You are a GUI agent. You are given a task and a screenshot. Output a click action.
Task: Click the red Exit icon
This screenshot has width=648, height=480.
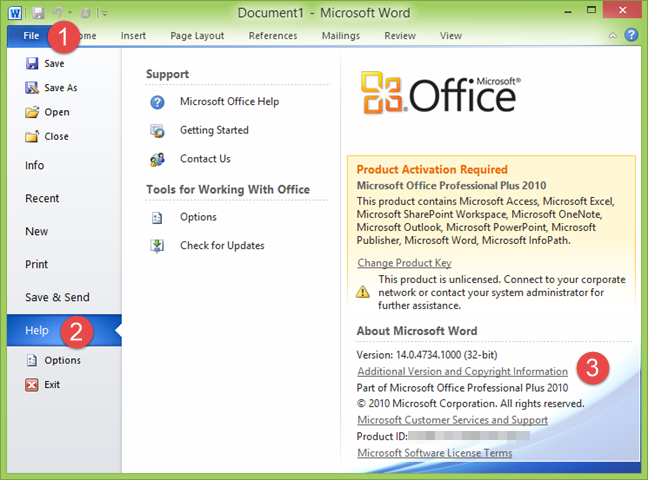click(32, 385)
